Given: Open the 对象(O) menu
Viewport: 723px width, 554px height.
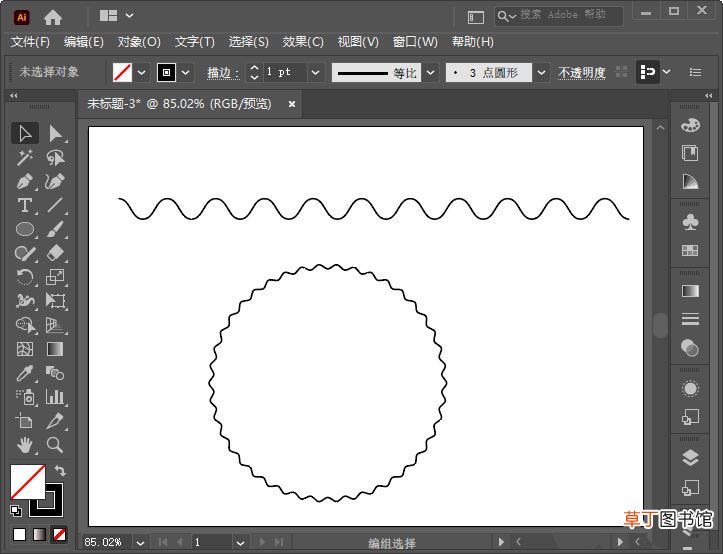Looking at the screenshot, I should 139,42.
